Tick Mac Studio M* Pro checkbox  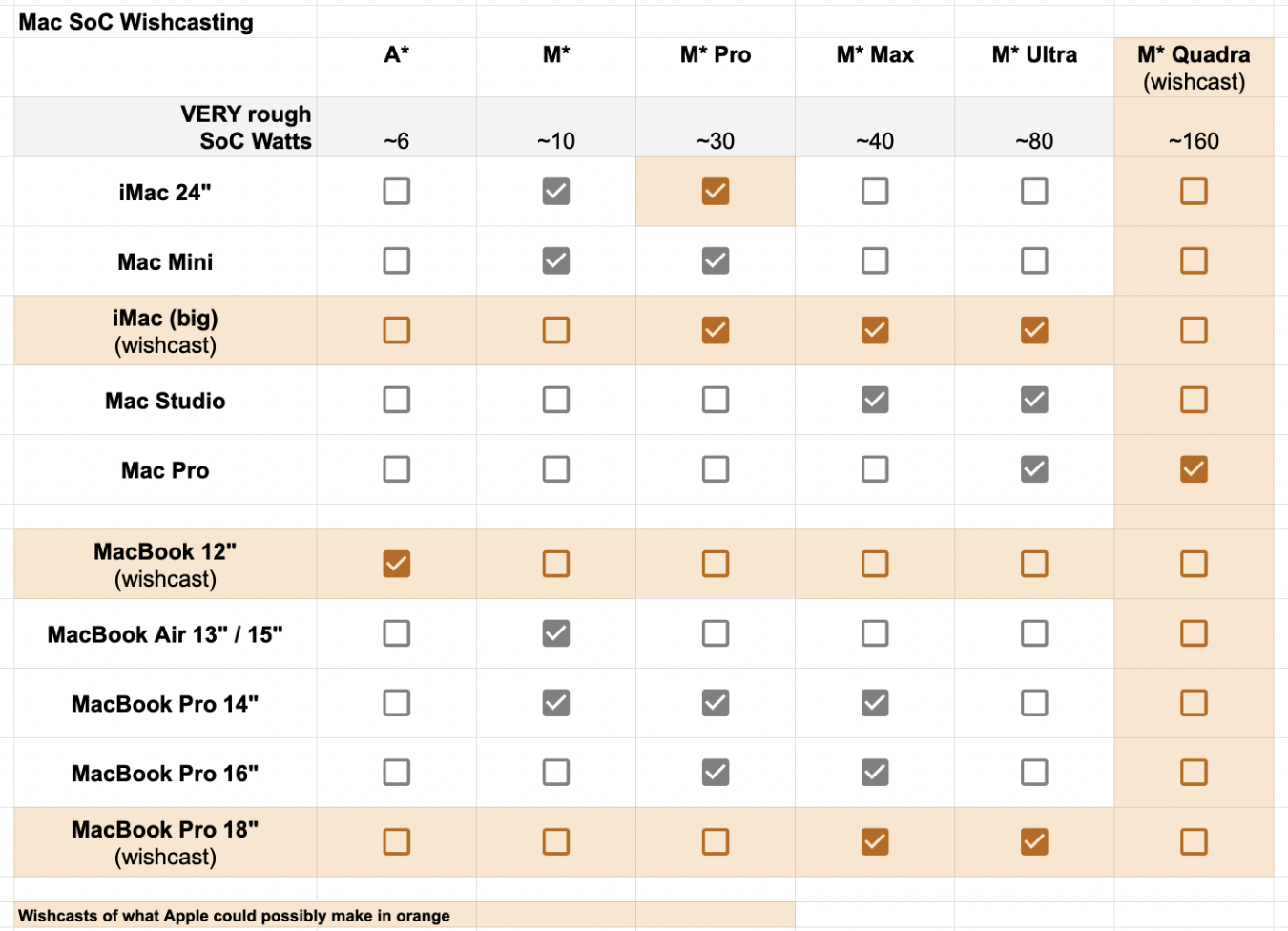[x=716, y=401]
